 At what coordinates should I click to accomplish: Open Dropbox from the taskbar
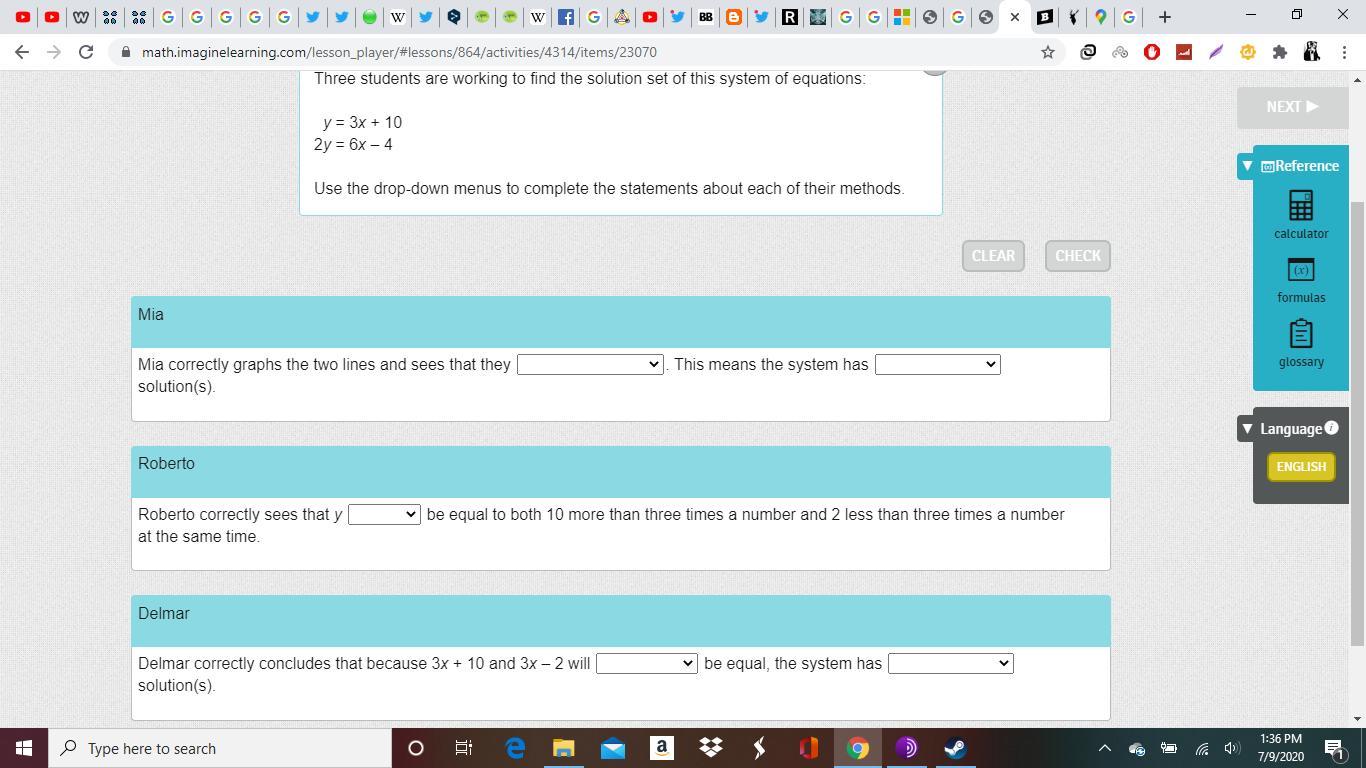click(711, 748)
